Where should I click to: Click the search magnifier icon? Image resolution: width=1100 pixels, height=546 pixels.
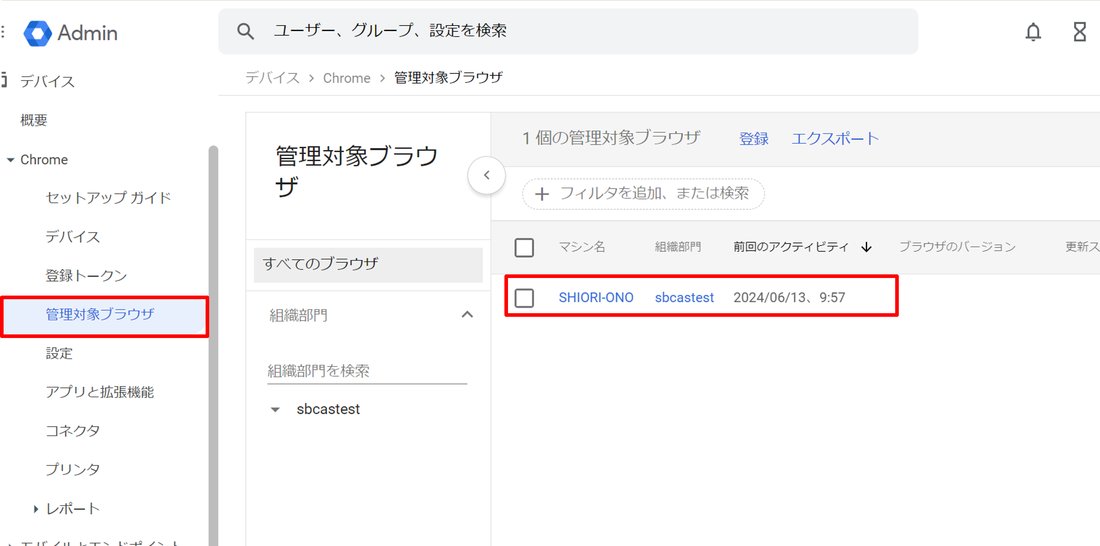(245, 31)
